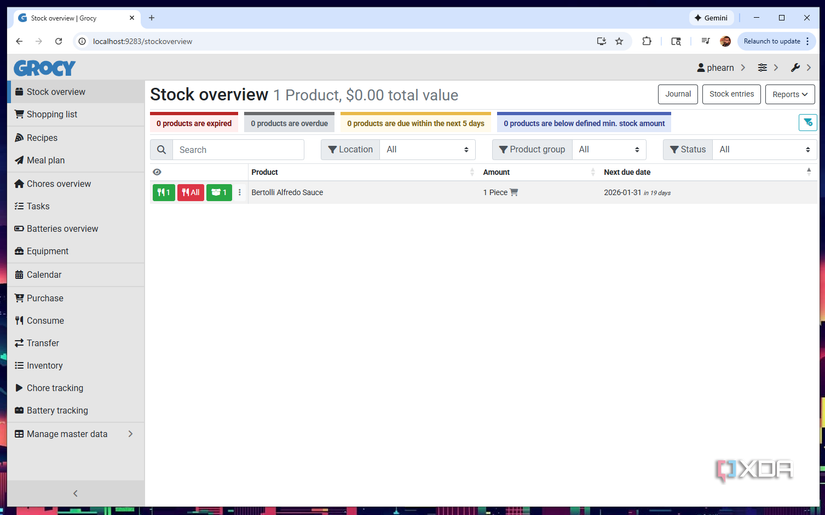Open more actions menu for Bertolli row
Viewport: 825px width, 515px height.
point(240,193)
